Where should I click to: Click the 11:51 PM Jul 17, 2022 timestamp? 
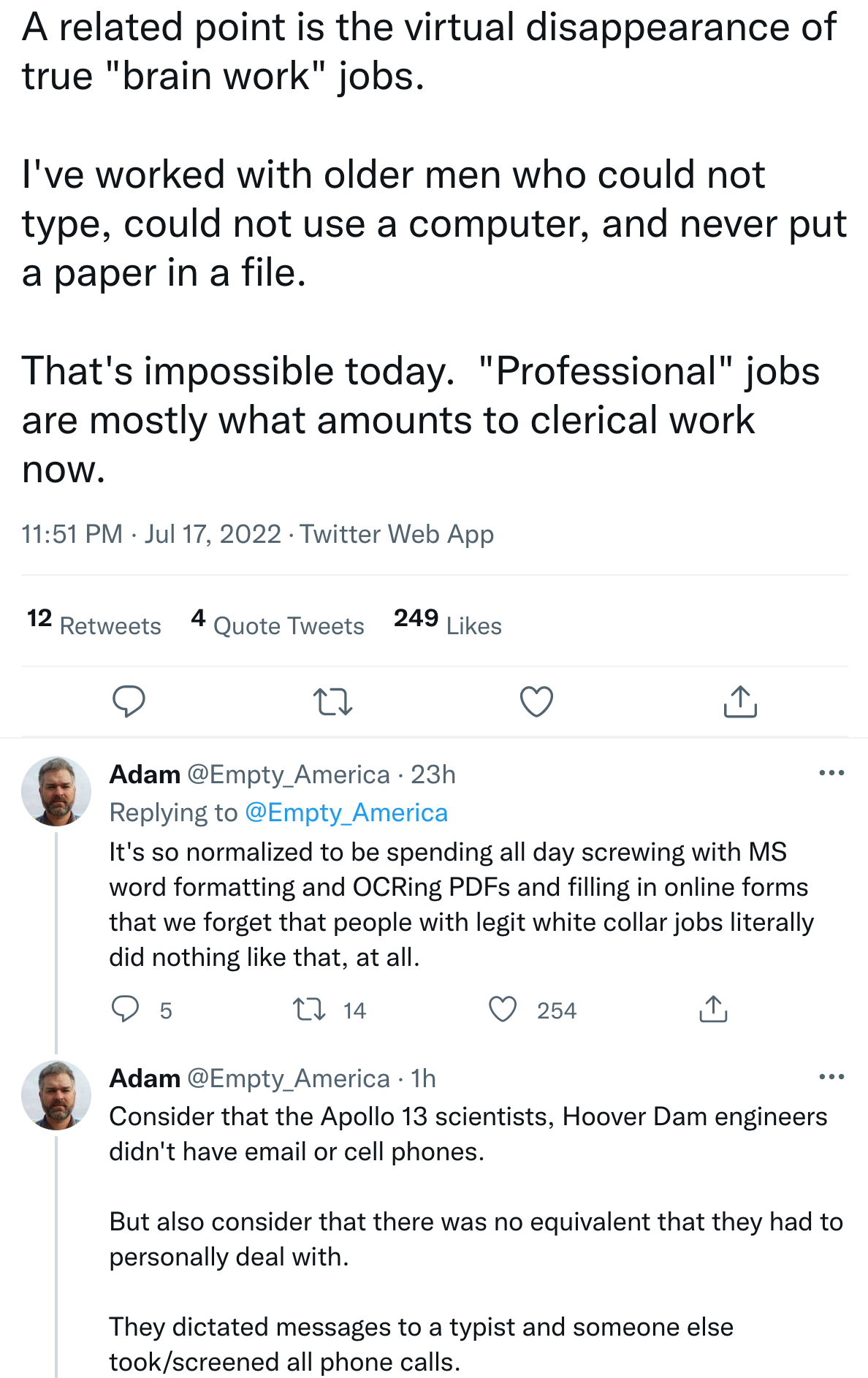pyautogui.click(x=151, y=534)
